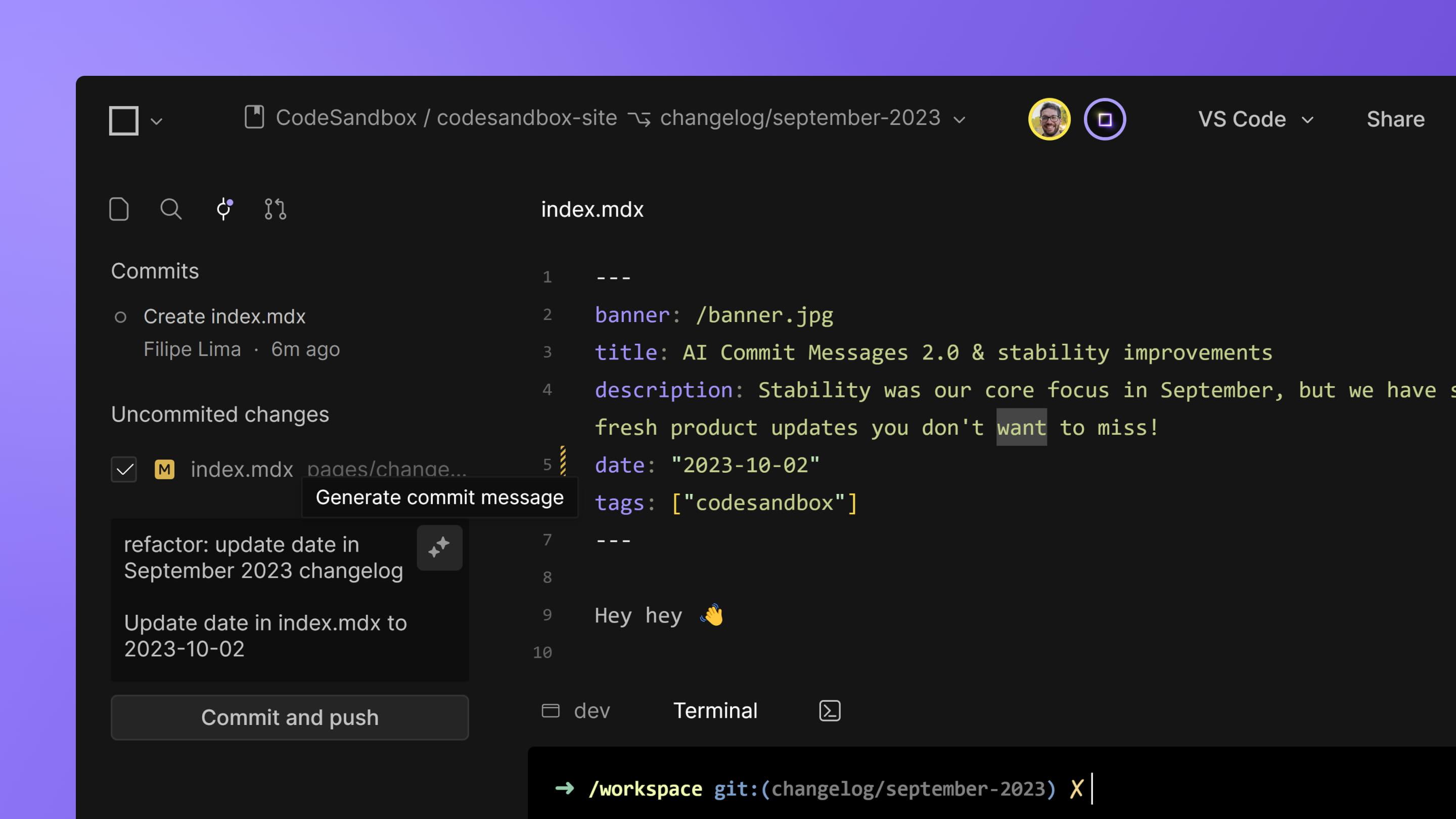Toggle the recording indicator circle near avatar

point(1104,118)
